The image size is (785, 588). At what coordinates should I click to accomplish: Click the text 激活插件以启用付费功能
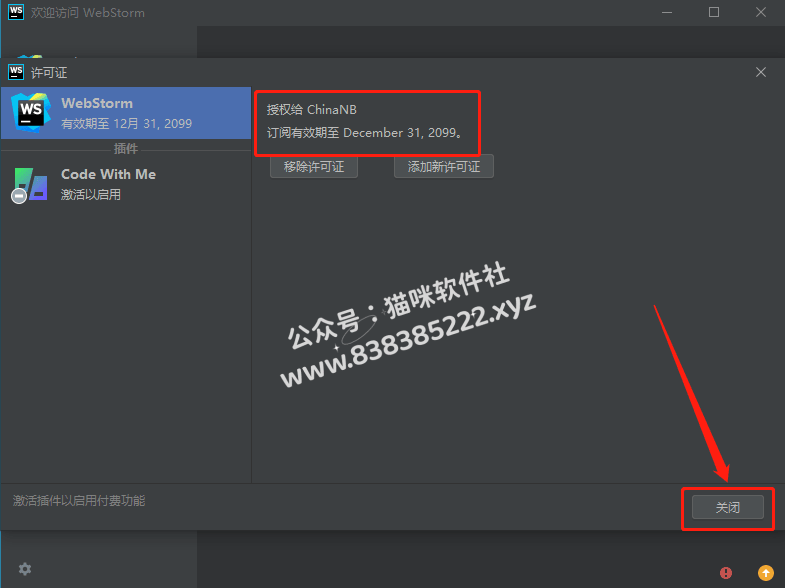[79, 500]
